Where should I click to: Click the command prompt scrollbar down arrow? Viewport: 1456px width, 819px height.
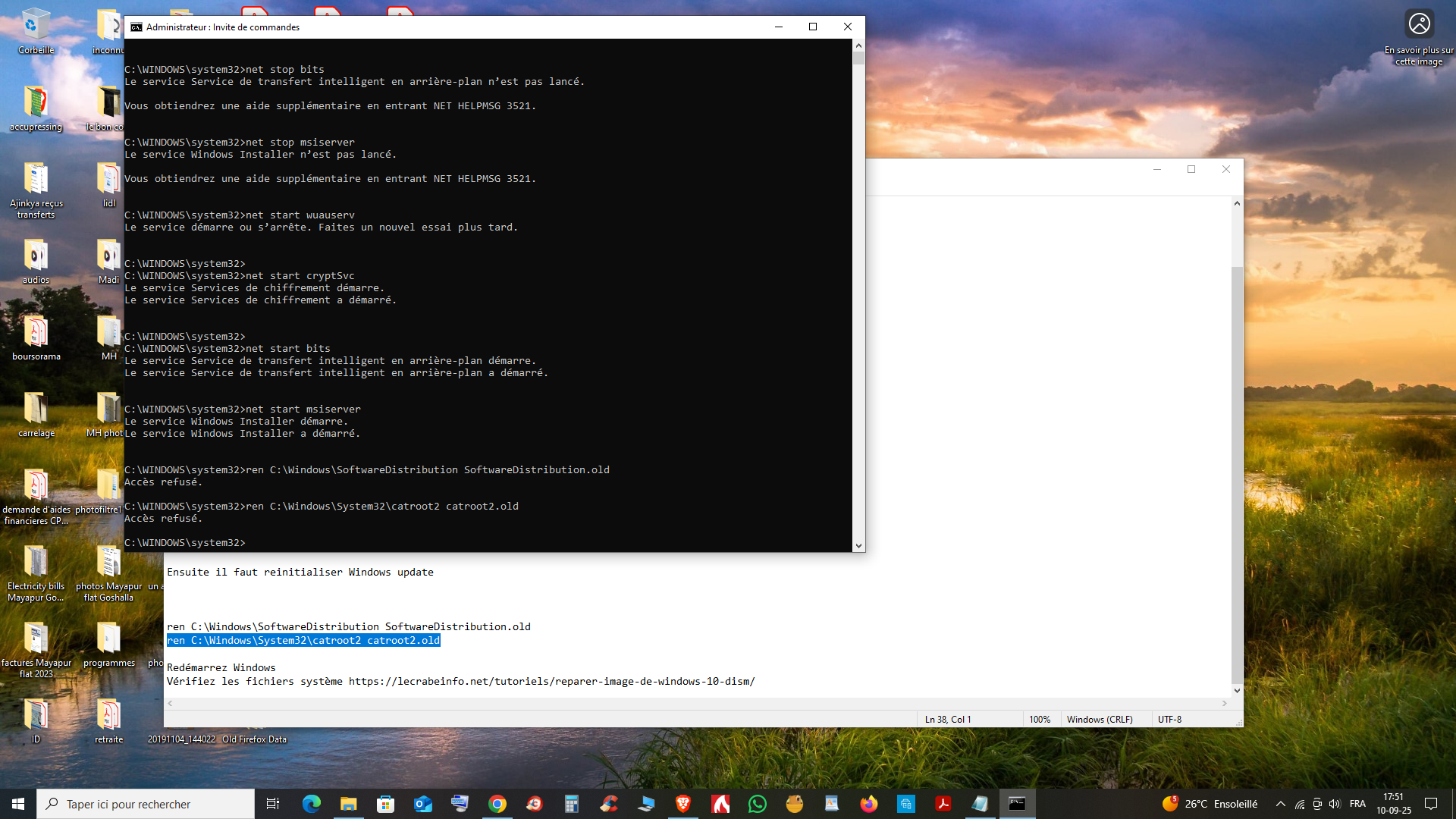tap(858, 545)
